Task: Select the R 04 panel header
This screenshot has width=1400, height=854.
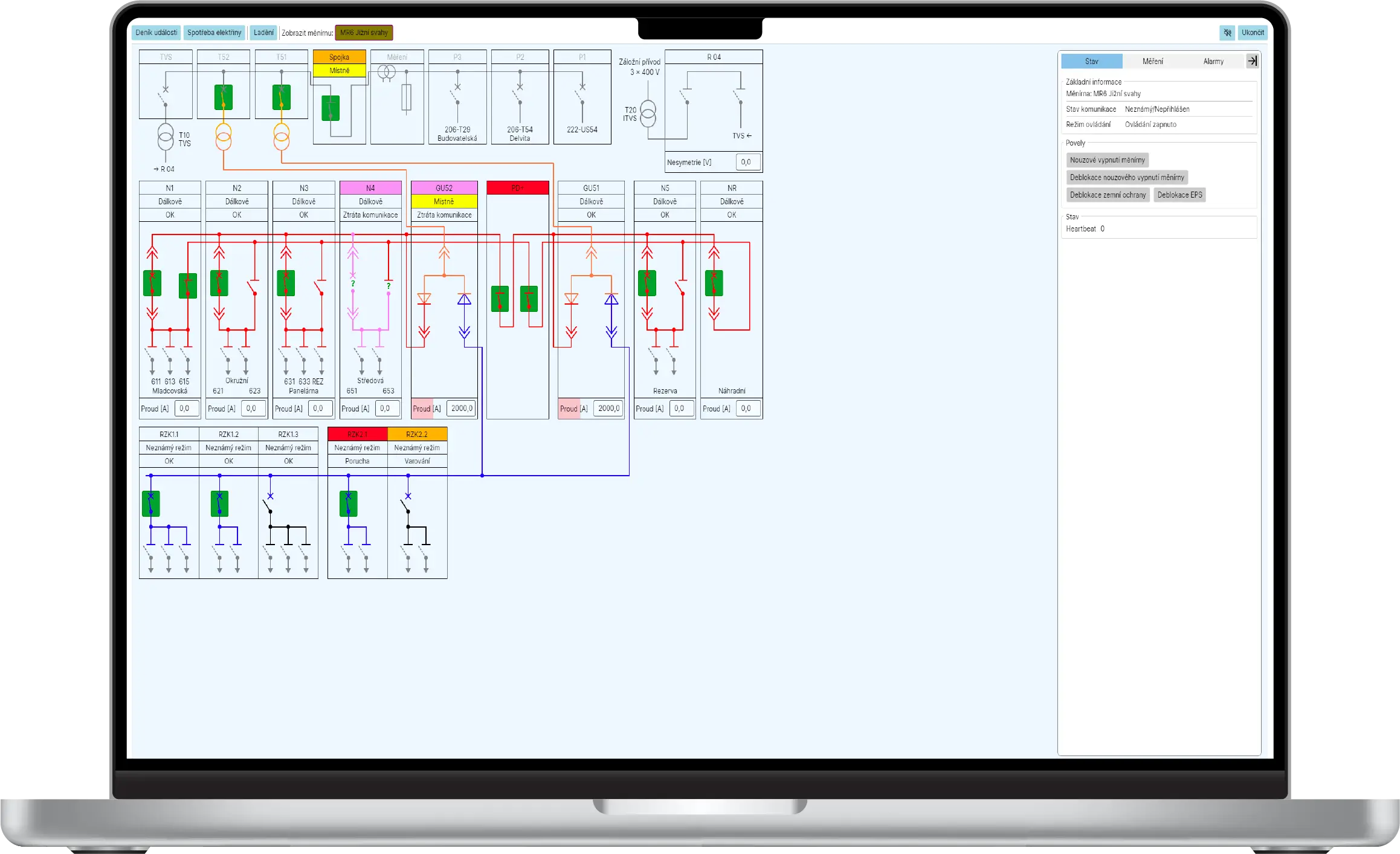Action: coord(714,57)
